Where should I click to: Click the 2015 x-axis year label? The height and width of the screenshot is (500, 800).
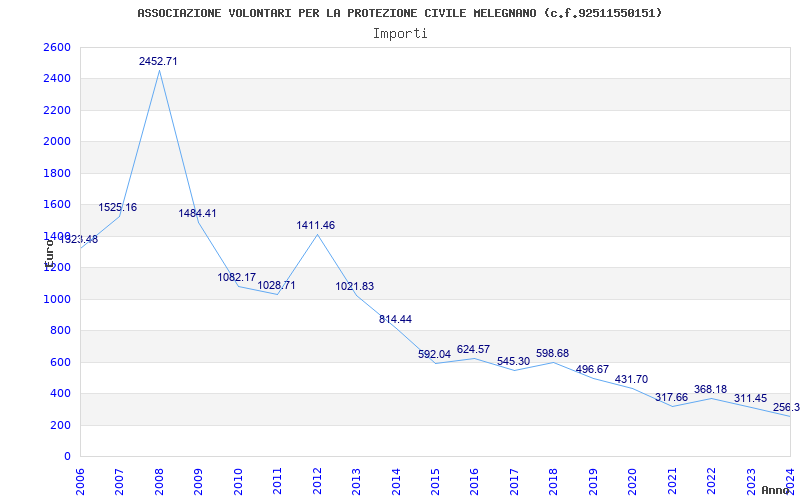click(x=435, y=480)
